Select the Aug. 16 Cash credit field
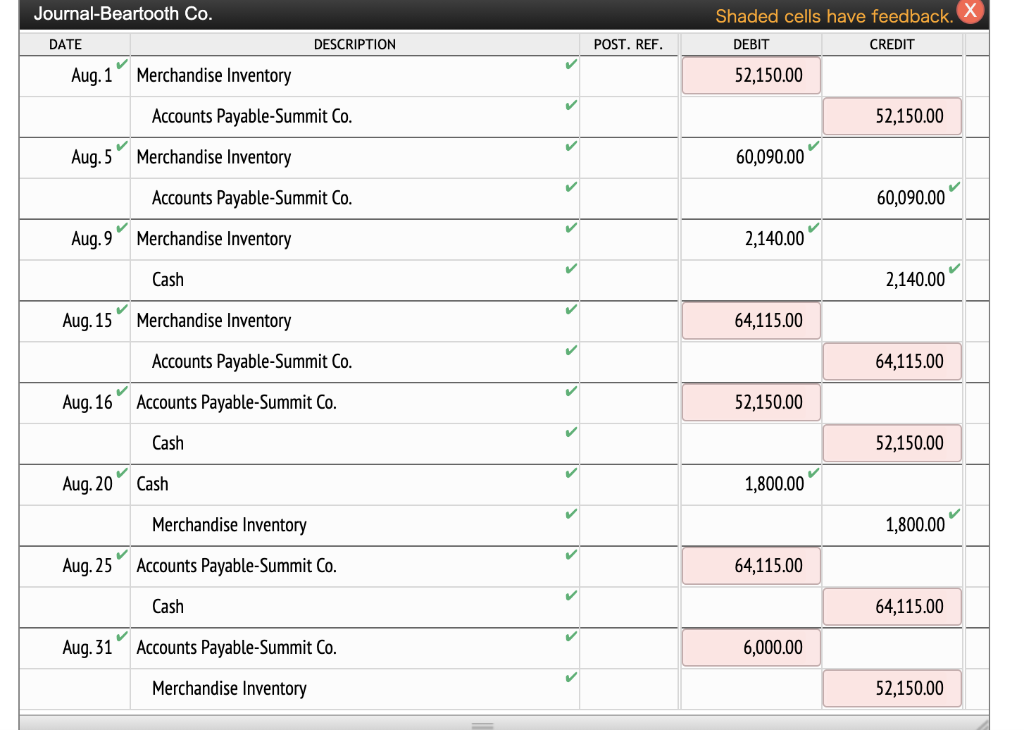 point(892,443)
